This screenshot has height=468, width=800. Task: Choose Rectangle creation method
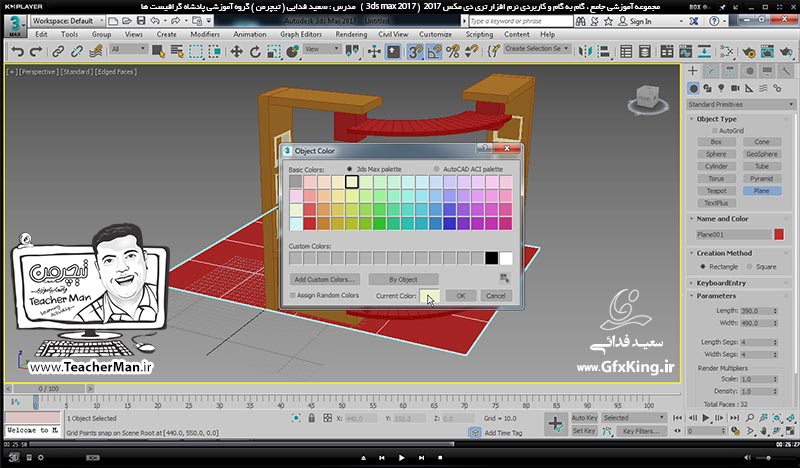tap(703, 266)
